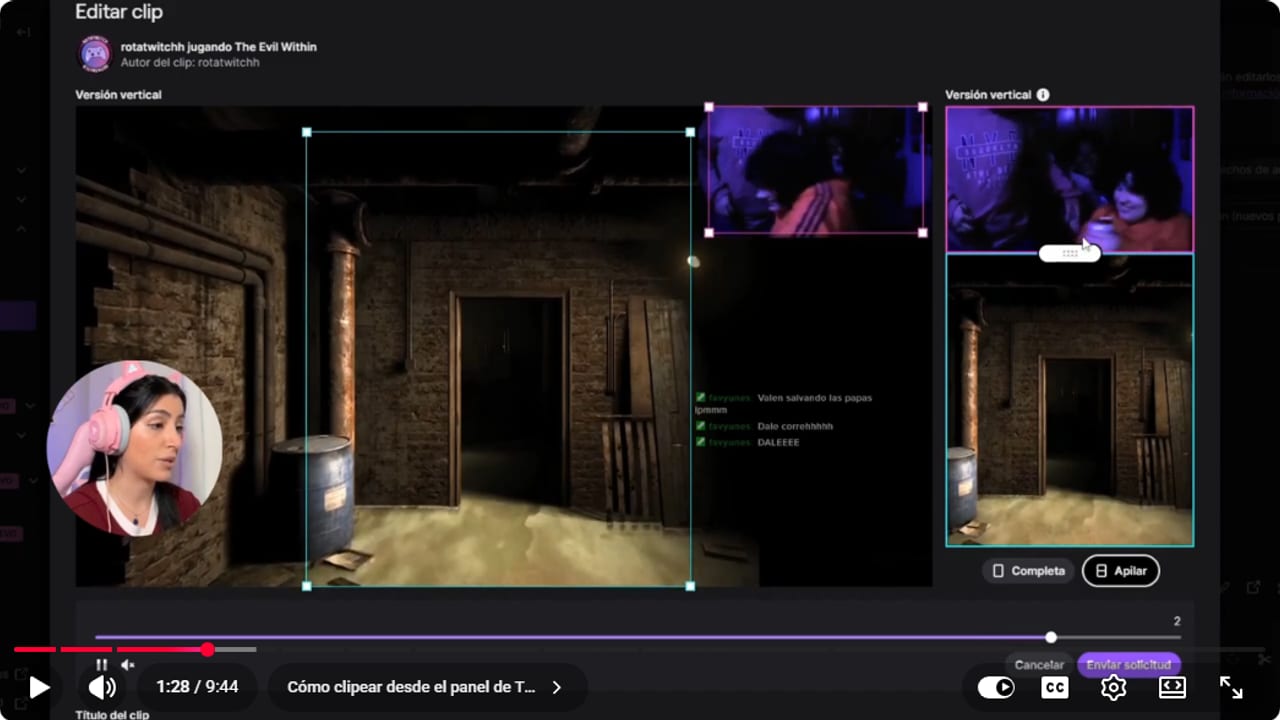Enter fullscreen on the video player

tap(1231, 687)
